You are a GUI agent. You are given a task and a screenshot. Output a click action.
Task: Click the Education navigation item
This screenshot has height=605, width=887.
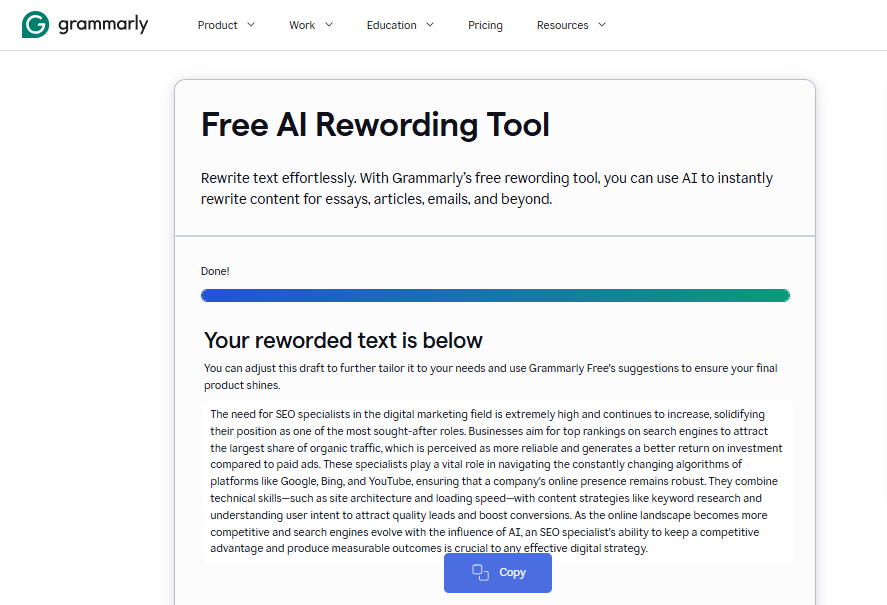390,25
